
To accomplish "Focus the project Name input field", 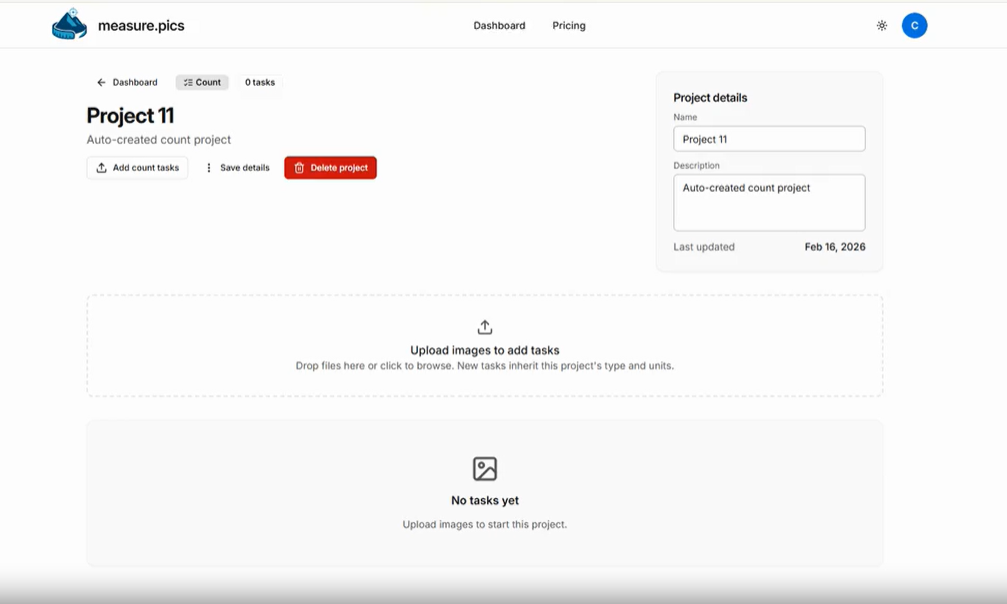I will [x=768, y=139].
